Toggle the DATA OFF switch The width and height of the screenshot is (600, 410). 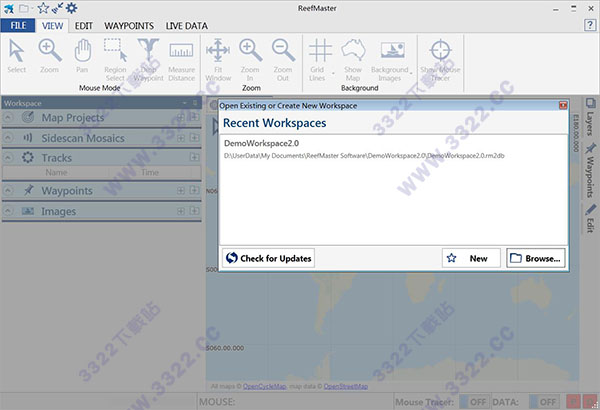click(543, 402)
